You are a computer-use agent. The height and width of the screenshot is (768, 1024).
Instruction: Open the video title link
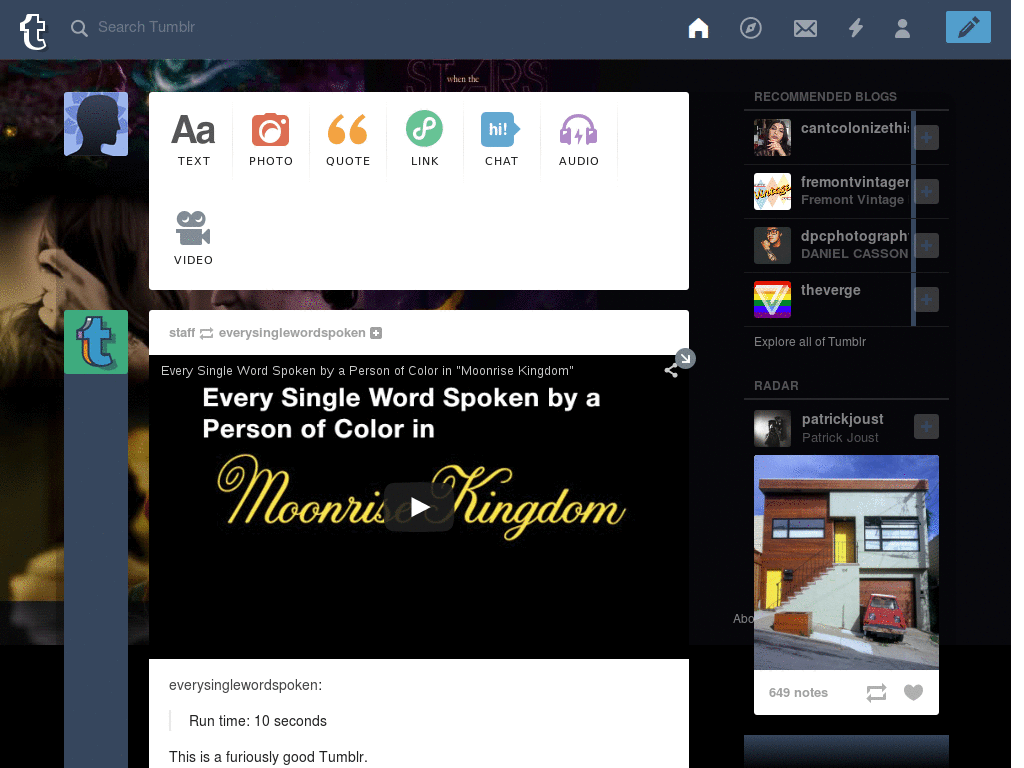click(x=367, y=371)
